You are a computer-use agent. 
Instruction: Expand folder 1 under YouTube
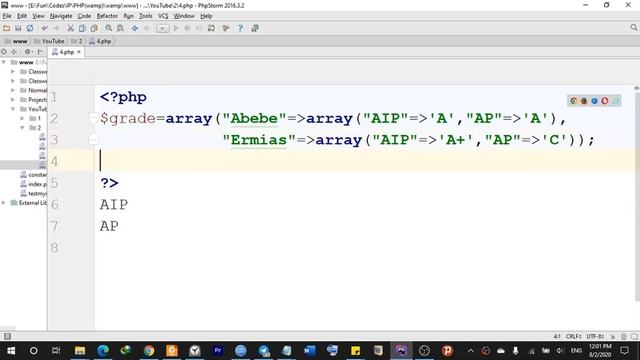pyautogui.click(x=22, y=118)
